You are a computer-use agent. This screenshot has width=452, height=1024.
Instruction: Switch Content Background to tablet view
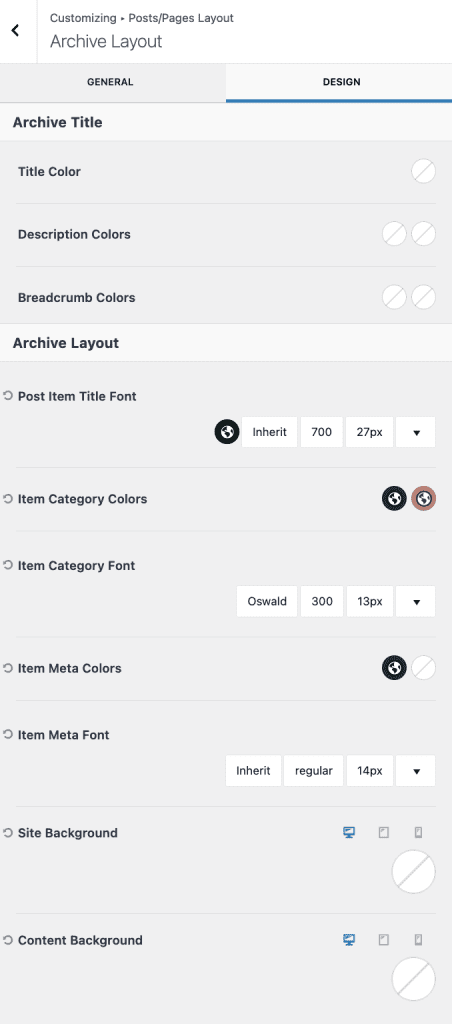click(x=383, y=940)
